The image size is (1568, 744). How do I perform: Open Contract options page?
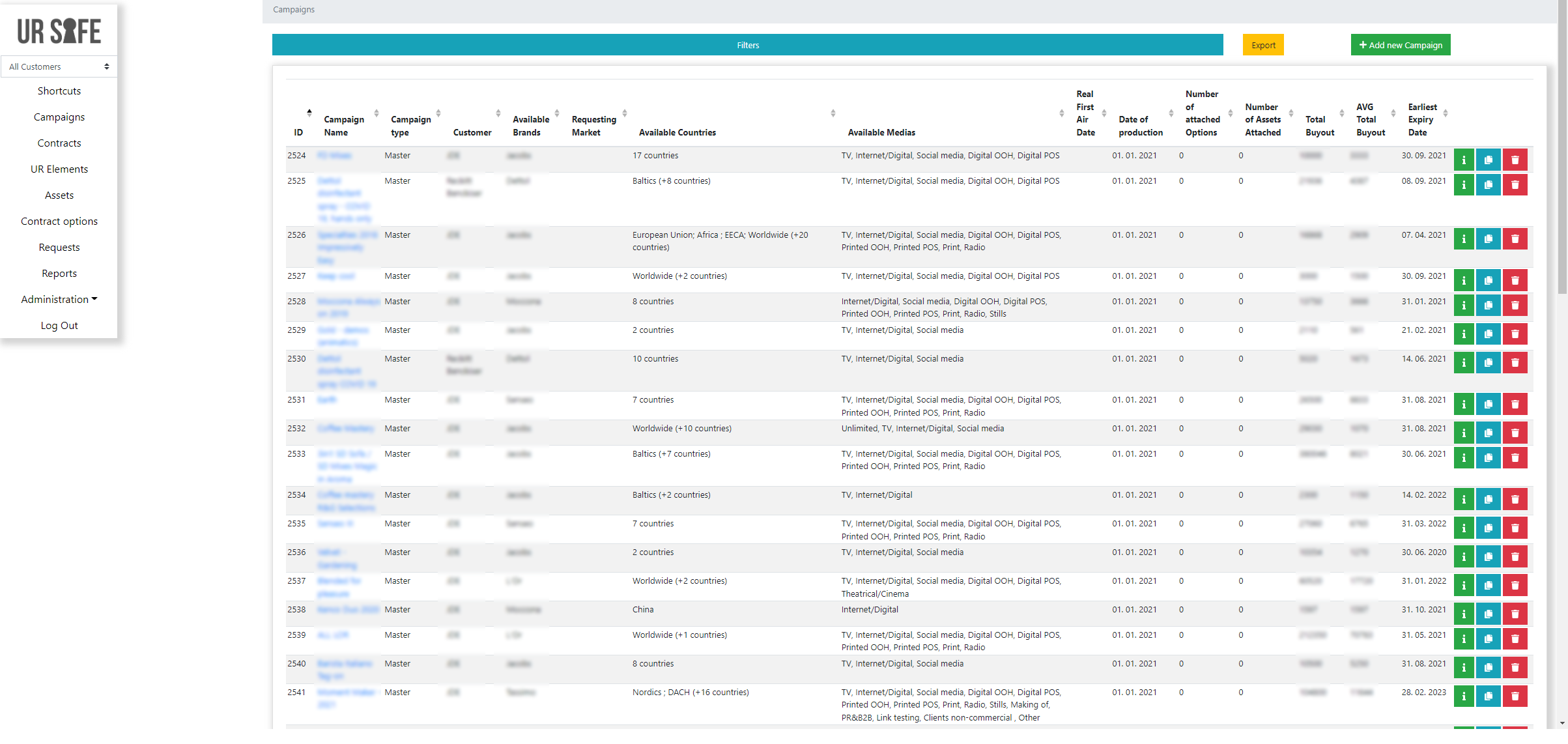click(x=59, y=221)
